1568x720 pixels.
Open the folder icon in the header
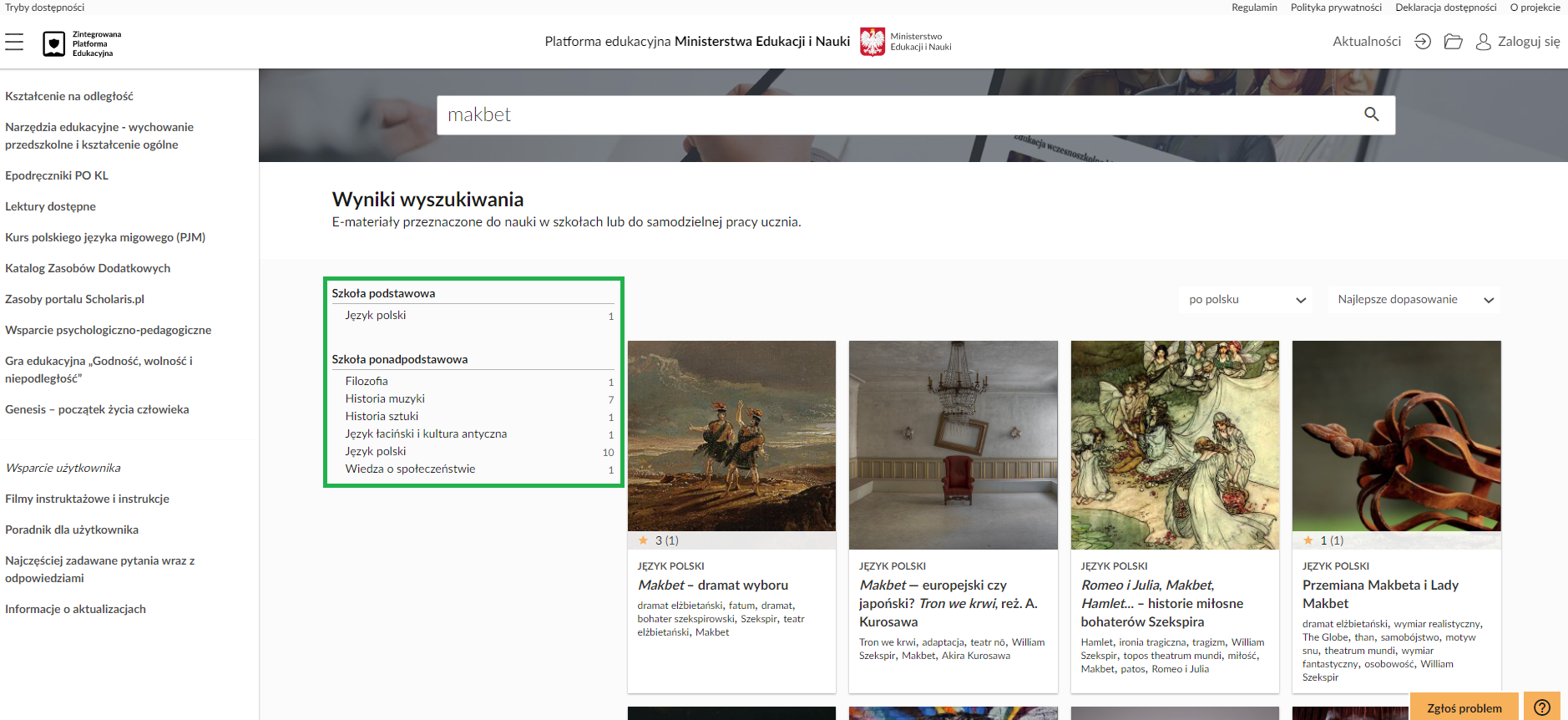point(1453,42)
